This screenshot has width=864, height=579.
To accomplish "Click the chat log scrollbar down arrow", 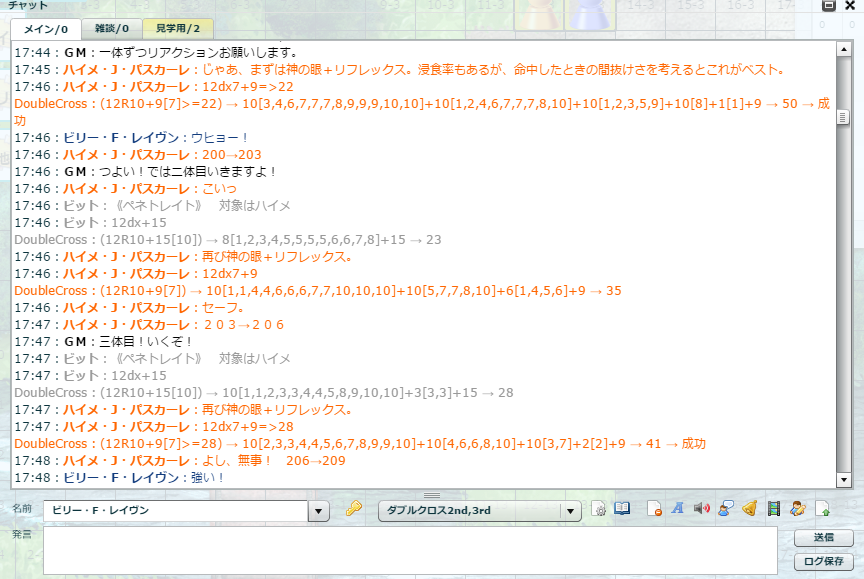I will coord(843,480).
